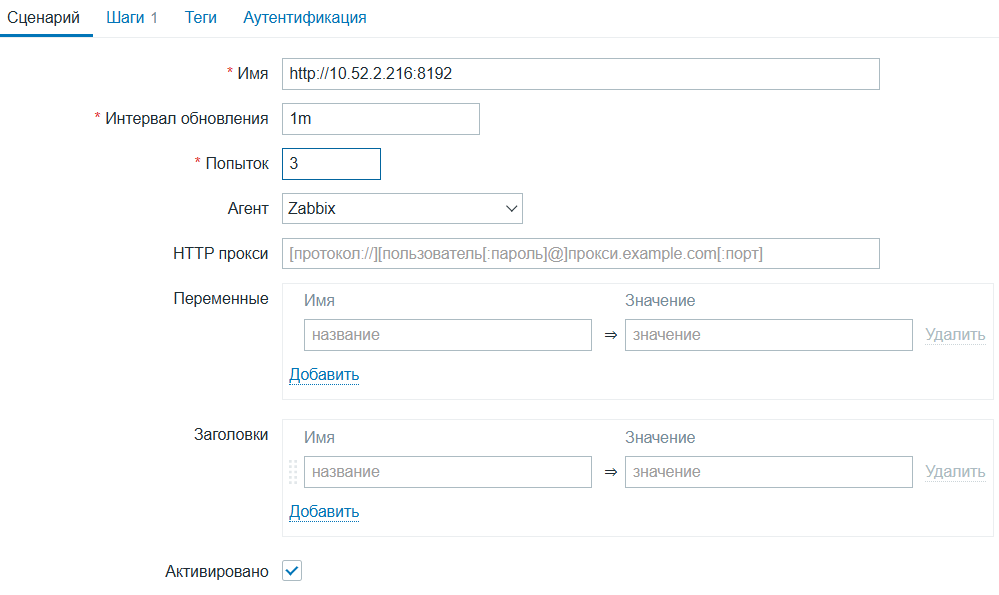Click the Переменные value input field
Image resolution: width=999 pixels, height=595 pixels.
[768, 335]
